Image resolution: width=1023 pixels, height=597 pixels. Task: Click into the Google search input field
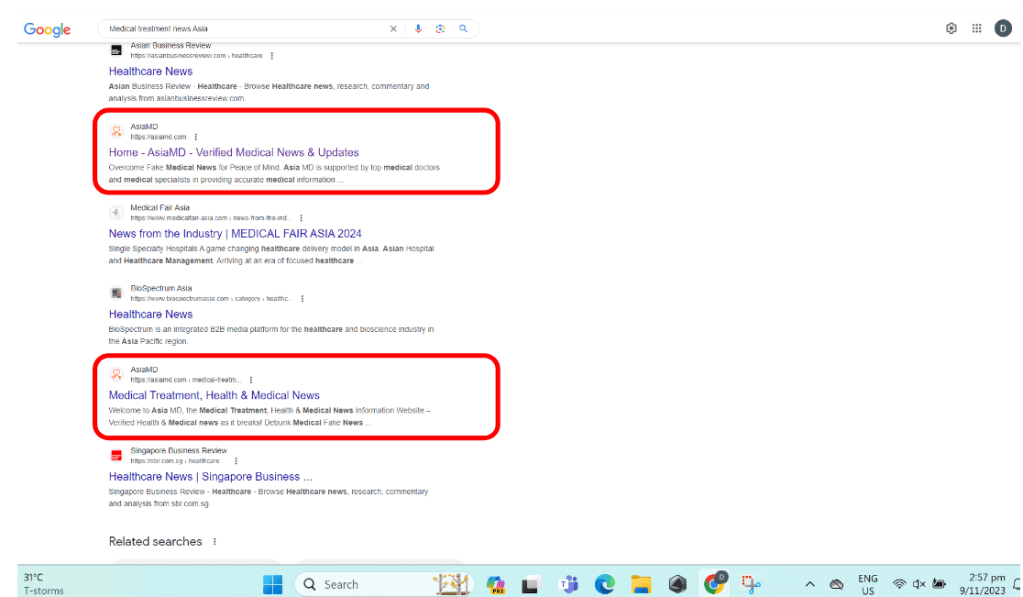click(240, 29)
